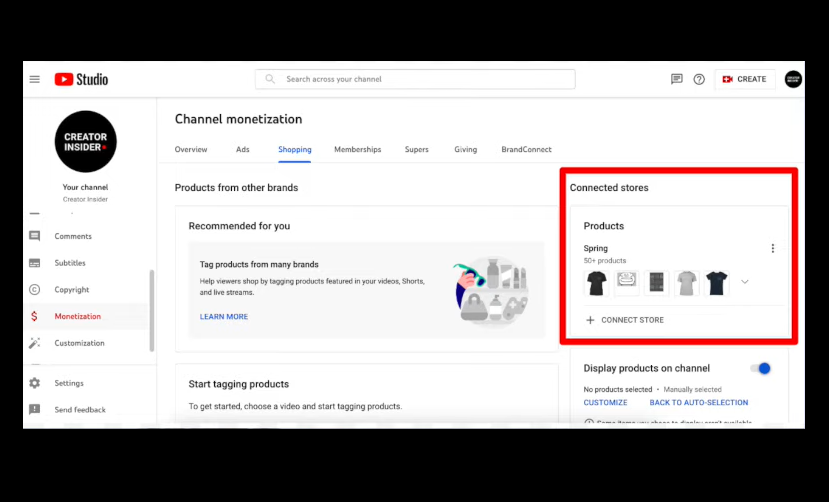Click BACK TO AUTO-SELECTION
829x502 pixels.
(699, 403)
